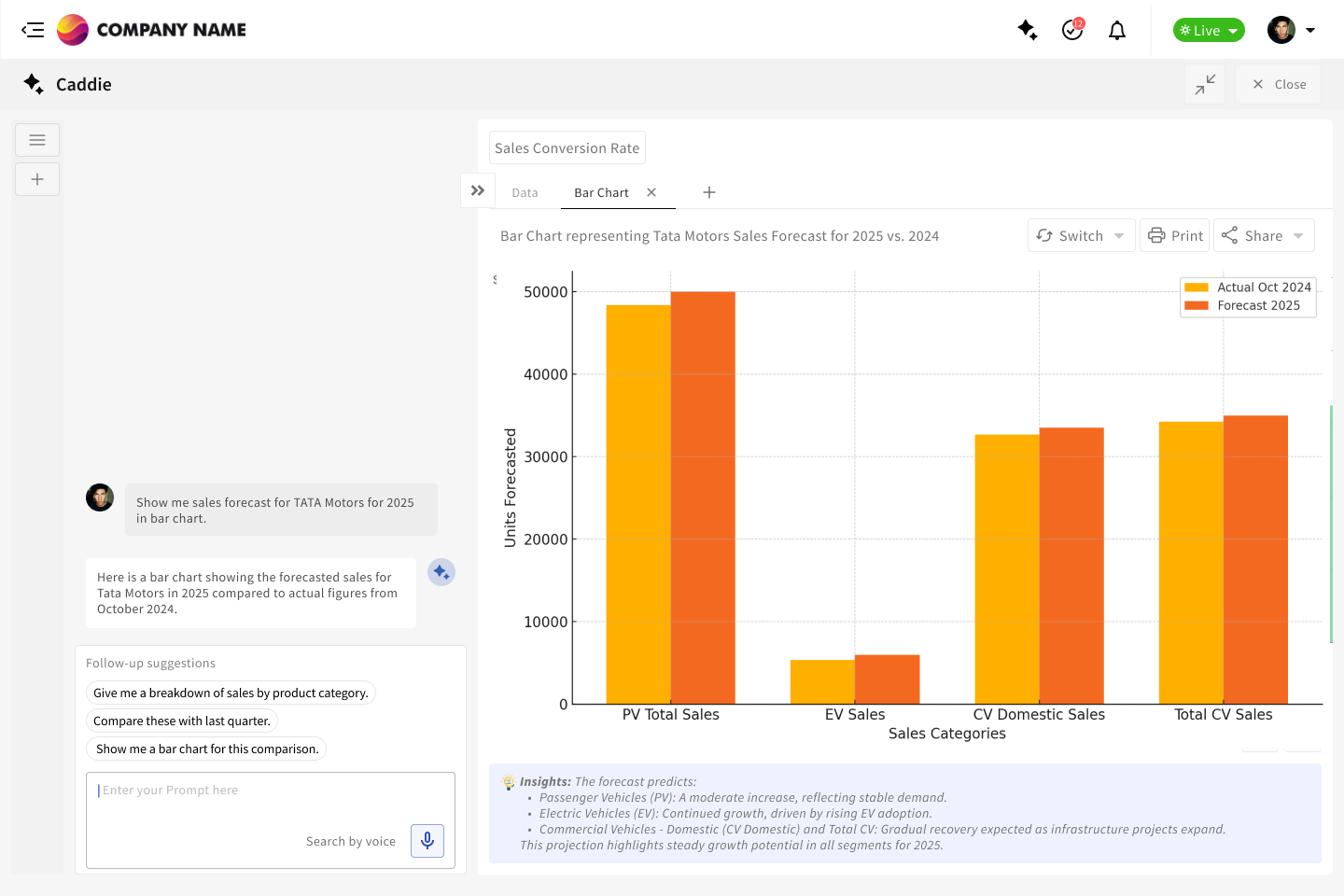Minimize the Caddie panel with shrink arrows
This screenshot has height=896, width=1344.
[x=1205, y=84]
